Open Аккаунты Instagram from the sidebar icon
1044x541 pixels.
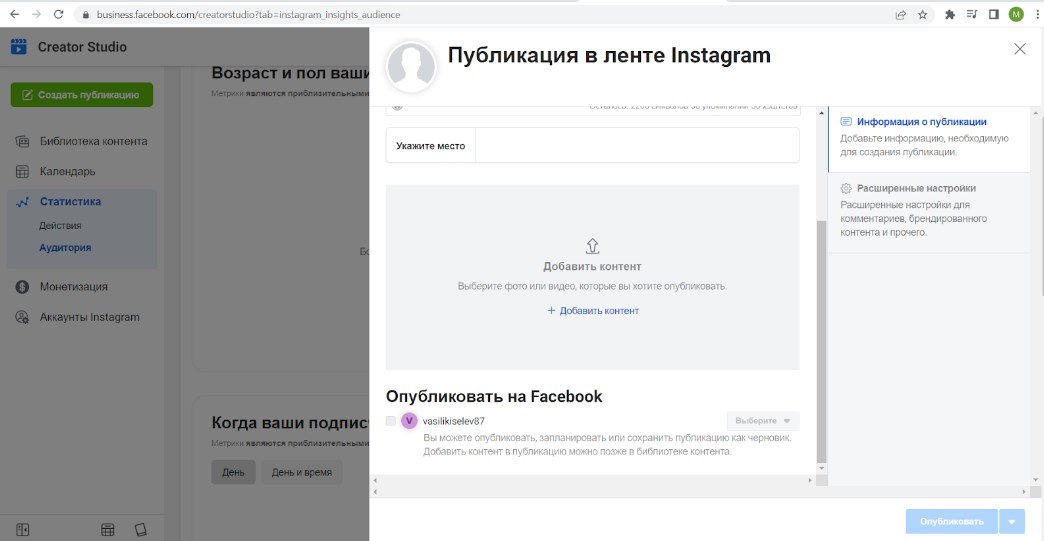click(21, 317)
